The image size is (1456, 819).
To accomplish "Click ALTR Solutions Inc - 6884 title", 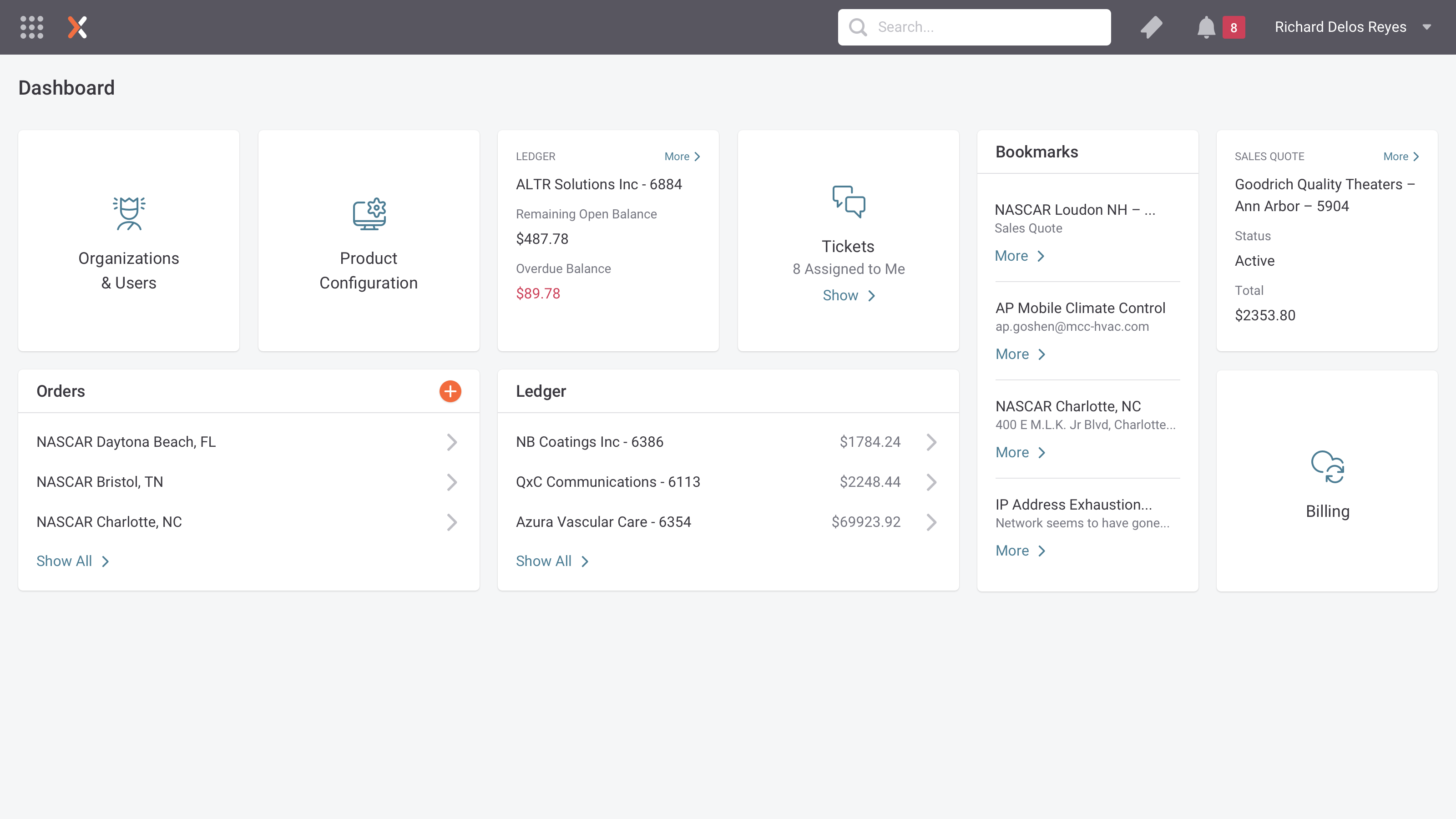I will click(x=599, y=185).
